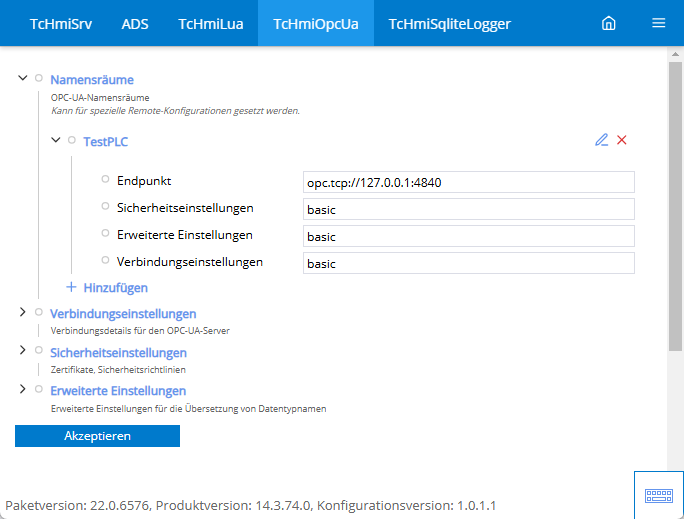
Task: Click the OPC-UA-Namensräume description text
Action: point(100,98)
